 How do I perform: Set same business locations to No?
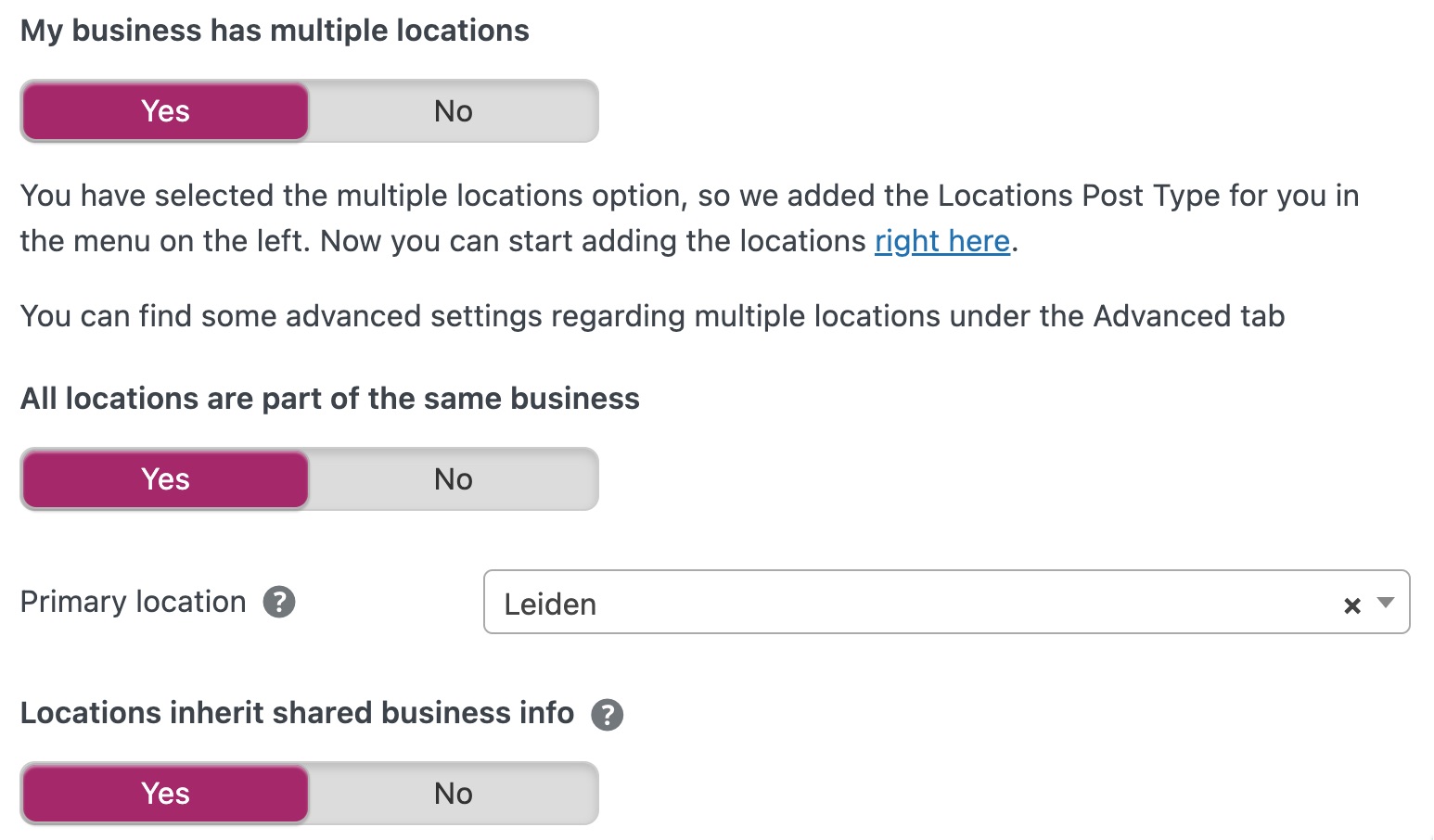pyautogui.click(x=453, y=479)
